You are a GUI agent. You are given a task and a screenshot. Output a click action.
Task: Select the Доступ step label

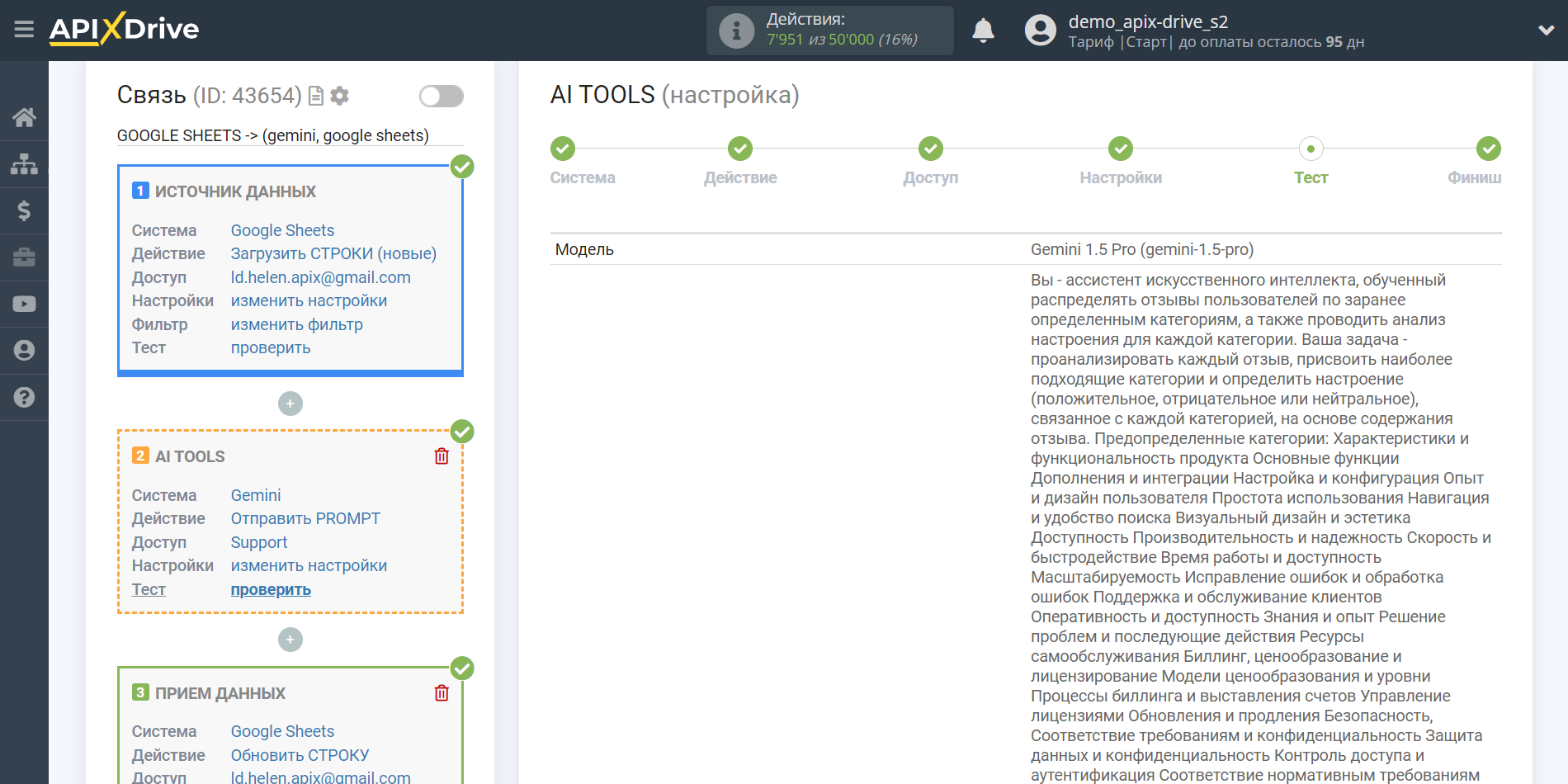931,177
